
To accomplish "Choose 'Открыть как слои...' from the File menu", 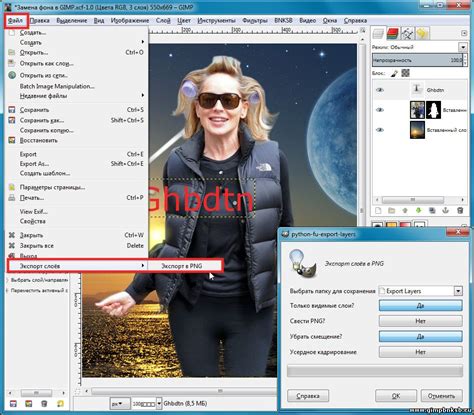I will [x=77, y=63].
